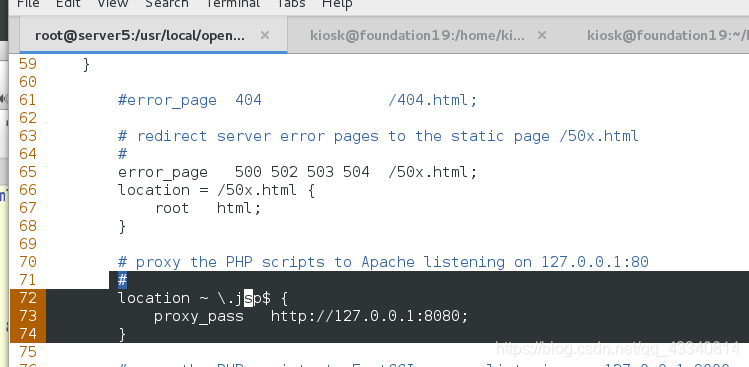Click line number 75
The width and height of the screenshot is (749, 367).
point(28,352)
